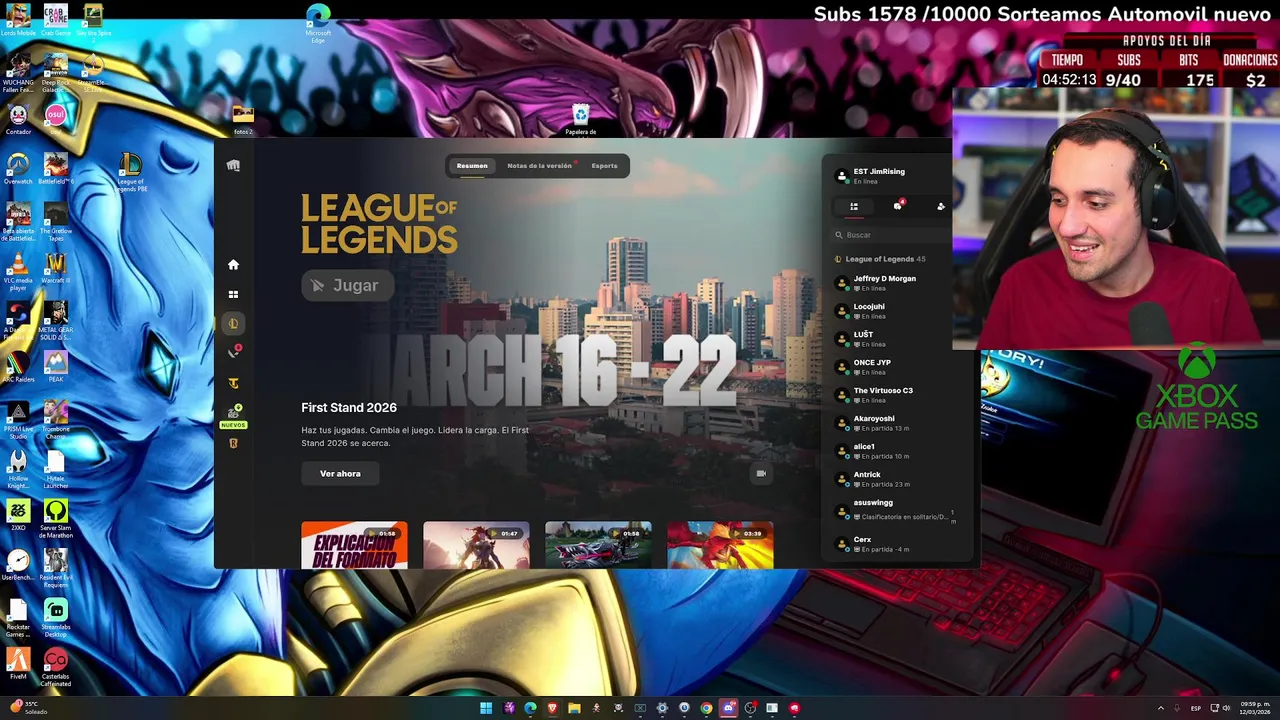Click the Jugar play button
Image resolution: width=1280 pixels, height=720 pixels.
click(x=346, y=286)
